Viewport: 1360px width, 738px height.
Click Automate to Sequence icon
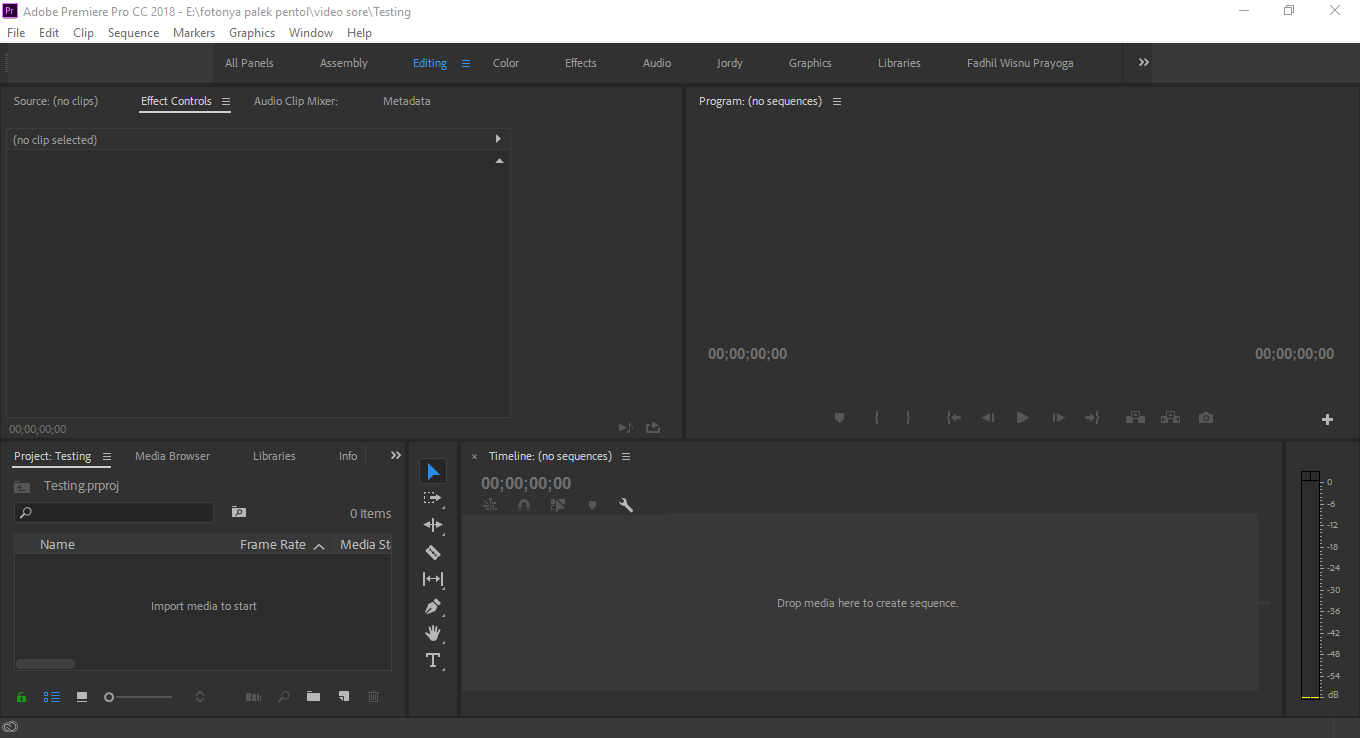(253, 696)
